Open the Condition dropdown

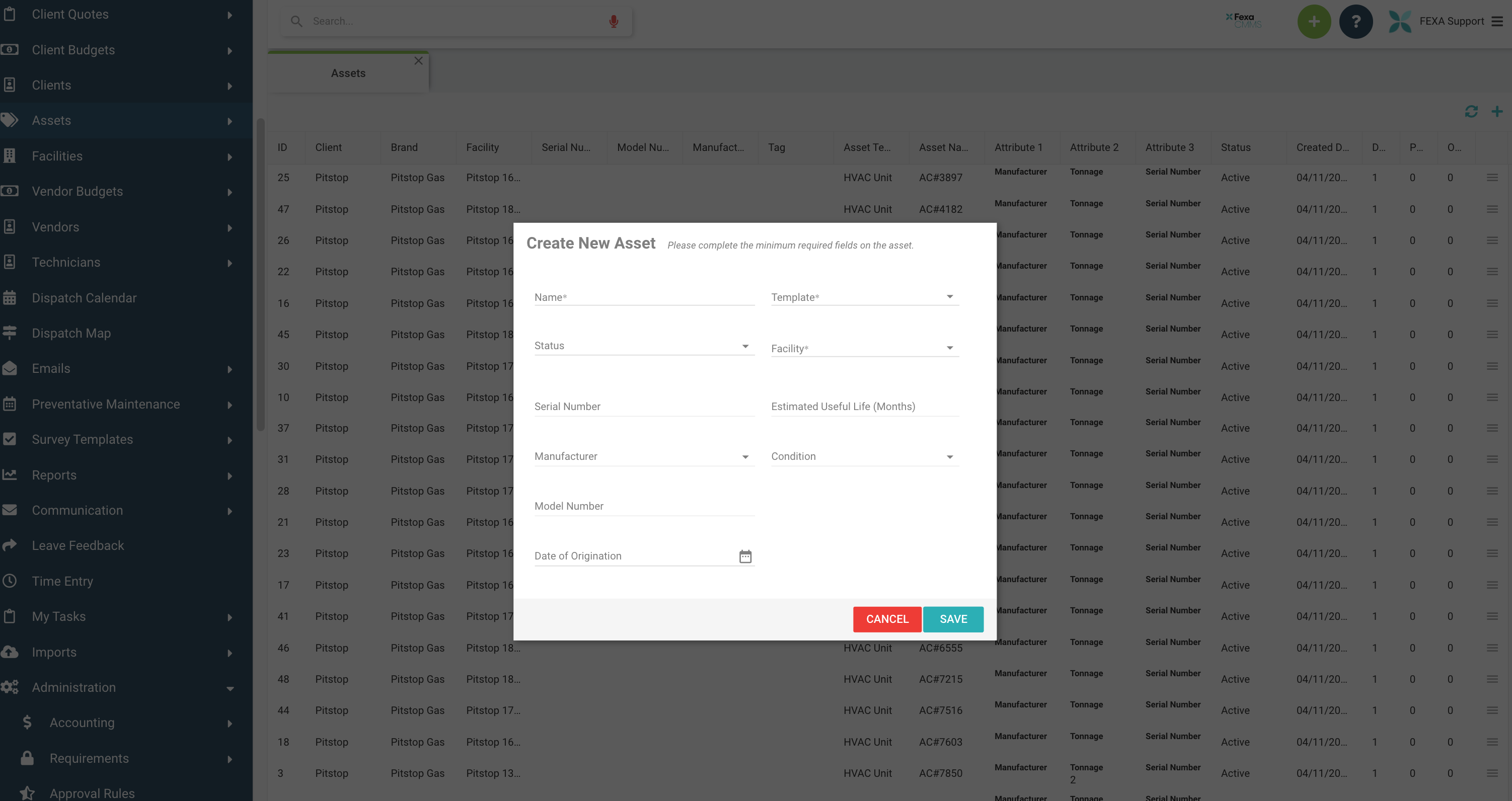pyautogui.click(x=864, y=456)
